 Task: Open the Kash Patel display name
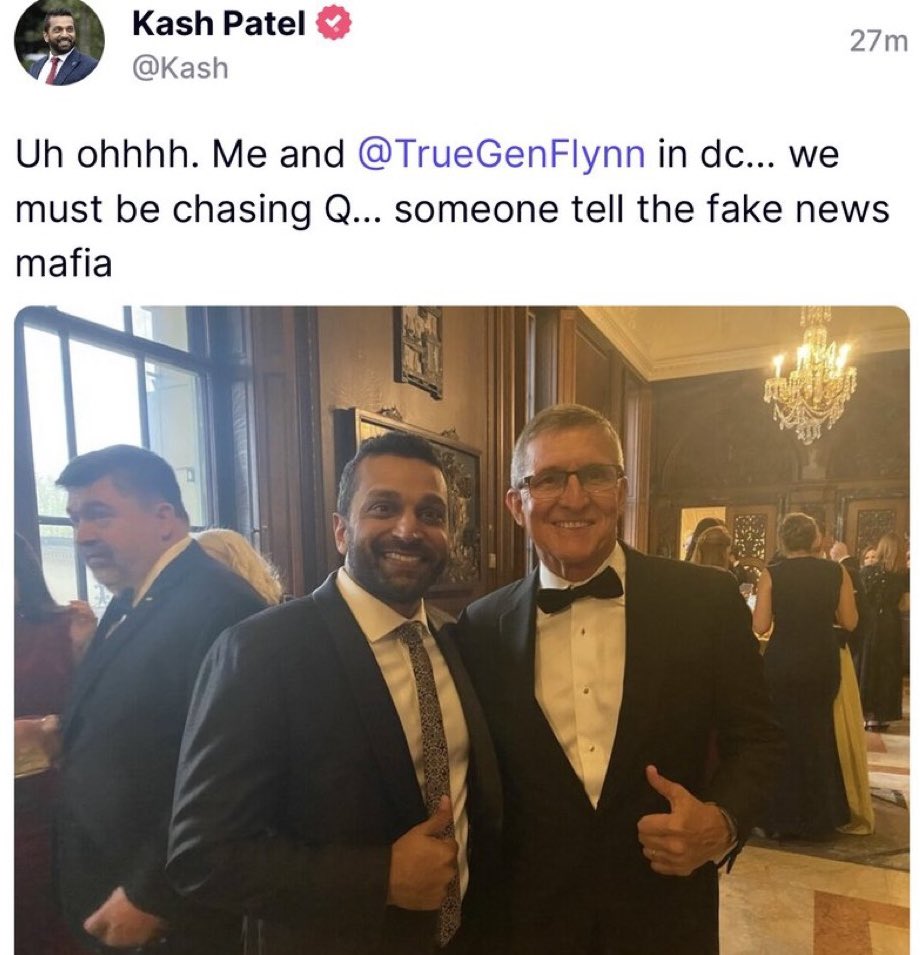(218, 24)
